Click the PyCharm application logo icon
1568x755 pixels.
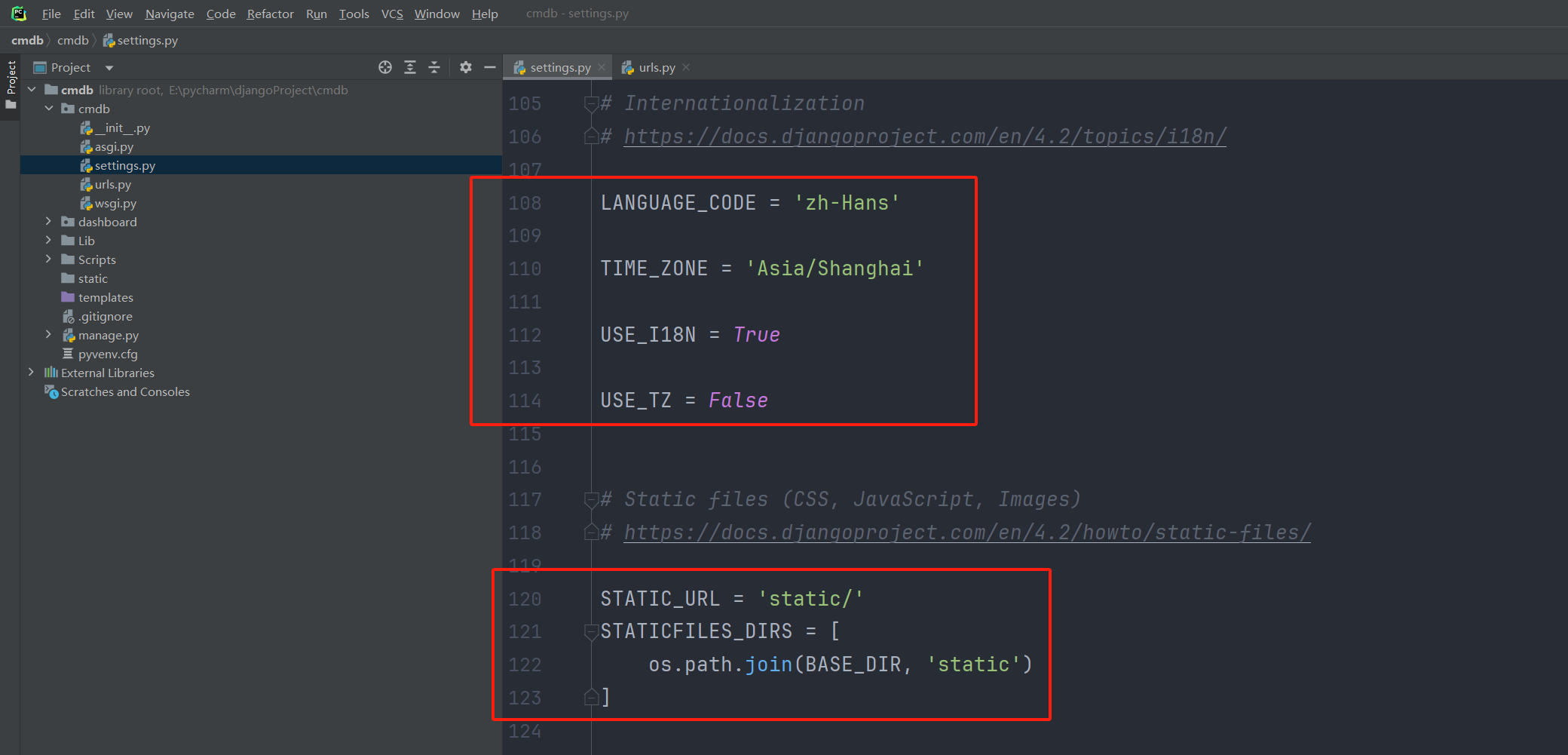coord(19,14)
